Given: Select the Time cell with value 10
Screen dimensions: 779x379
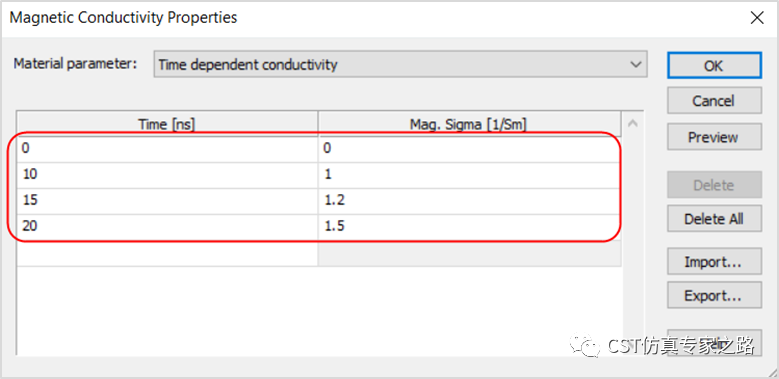Looking at the screenshot, I should 167,175.
